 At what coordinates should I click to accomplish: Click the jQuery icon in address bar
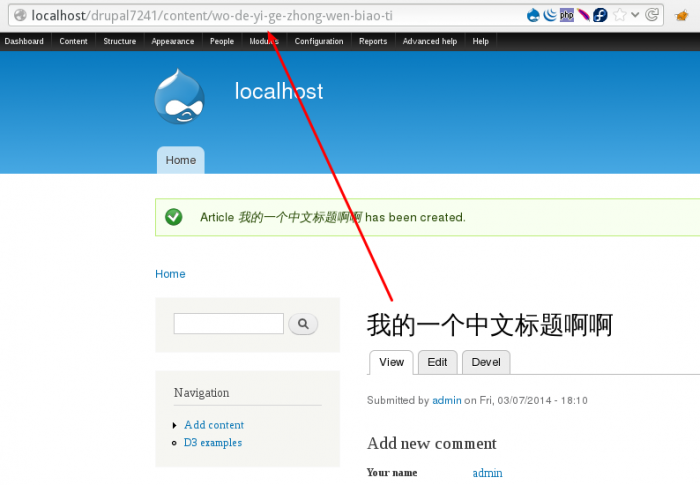tap(550, 15)
